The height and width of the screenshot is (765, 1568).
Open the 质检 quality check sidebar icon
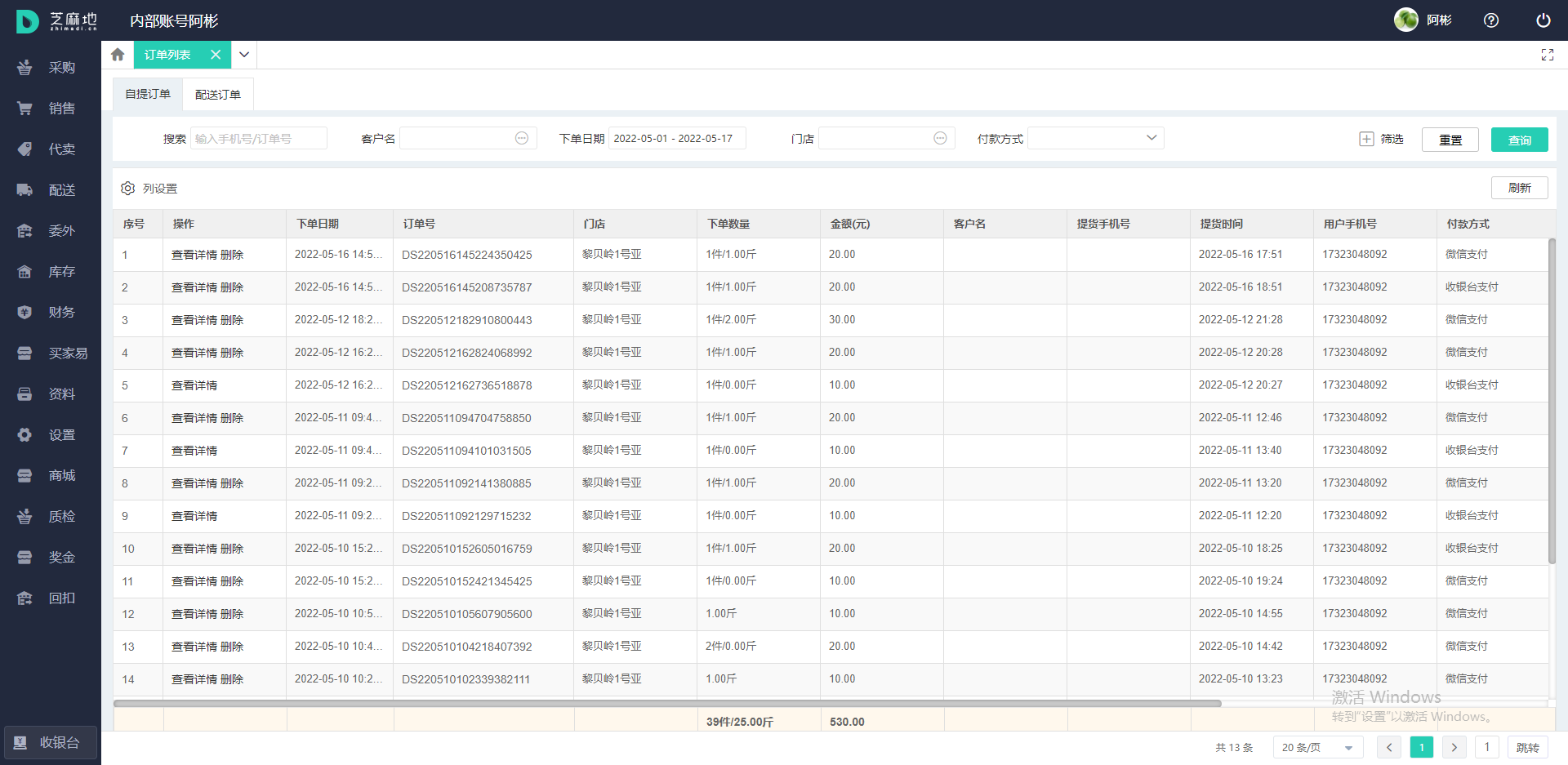click(24, 517)
